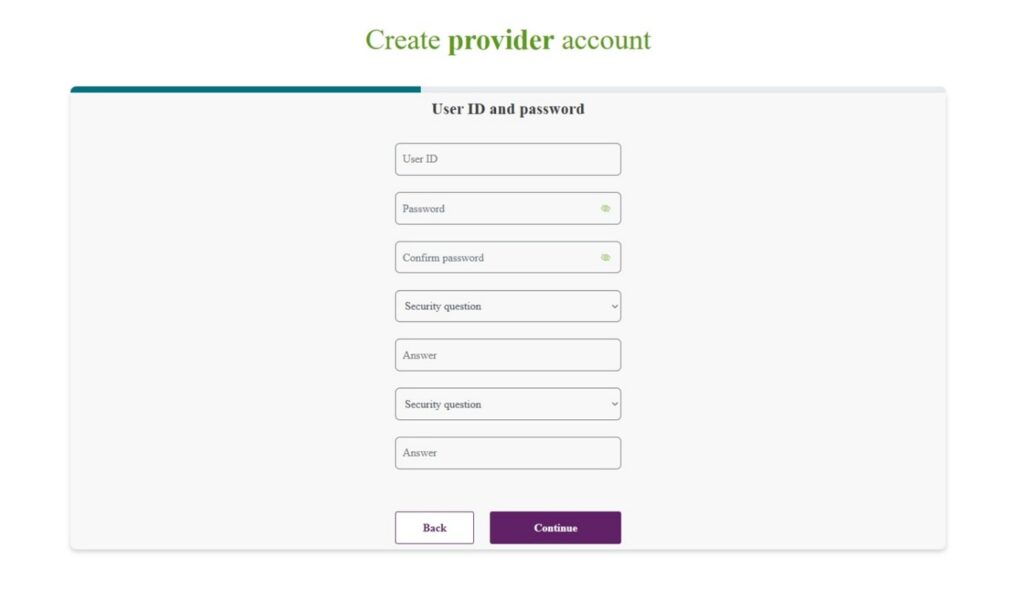Click the first Answer input
This screenshot has width=1024, height=593.
[x=507, y=354]
